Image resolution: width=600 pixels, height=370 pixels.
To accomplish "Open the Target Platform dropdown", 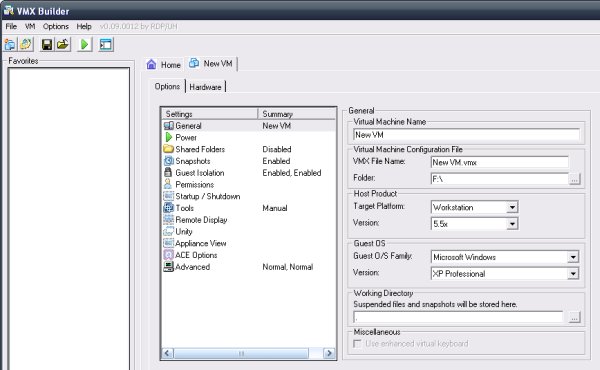I will [x=512, y=207].
